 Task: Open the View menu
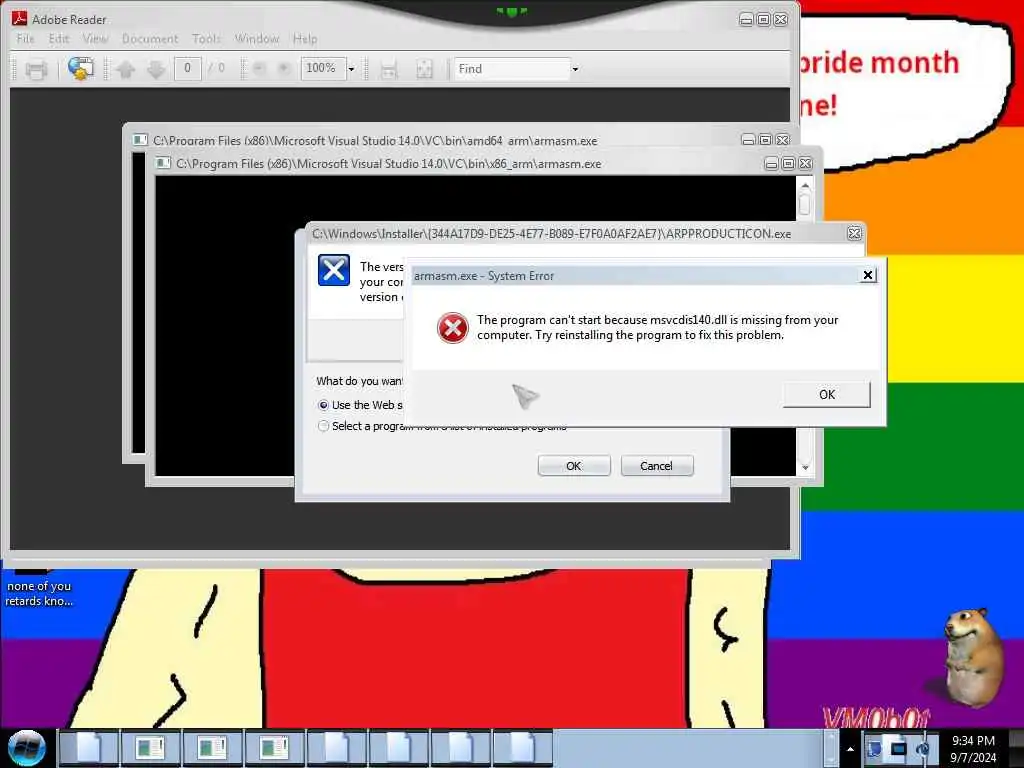coord(95,39)
